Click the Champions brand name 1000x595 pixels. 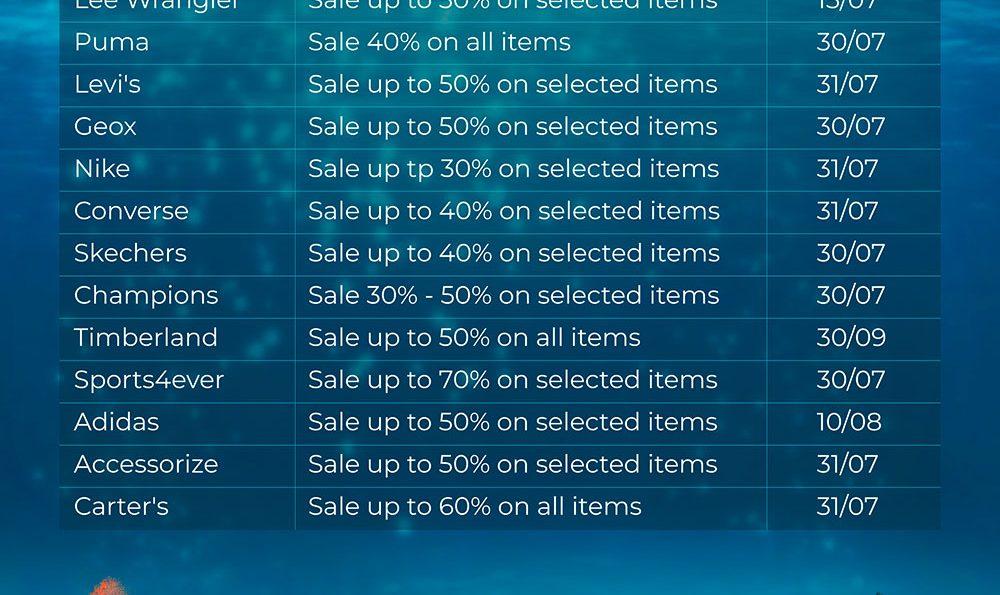(146, 295)
